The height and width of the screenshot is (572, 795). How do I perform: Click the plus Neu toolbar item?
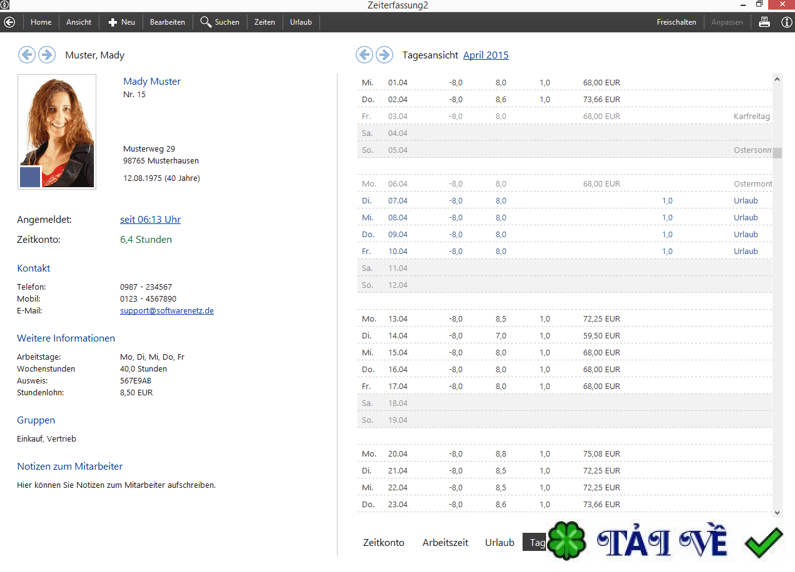[x=122, y=22]
